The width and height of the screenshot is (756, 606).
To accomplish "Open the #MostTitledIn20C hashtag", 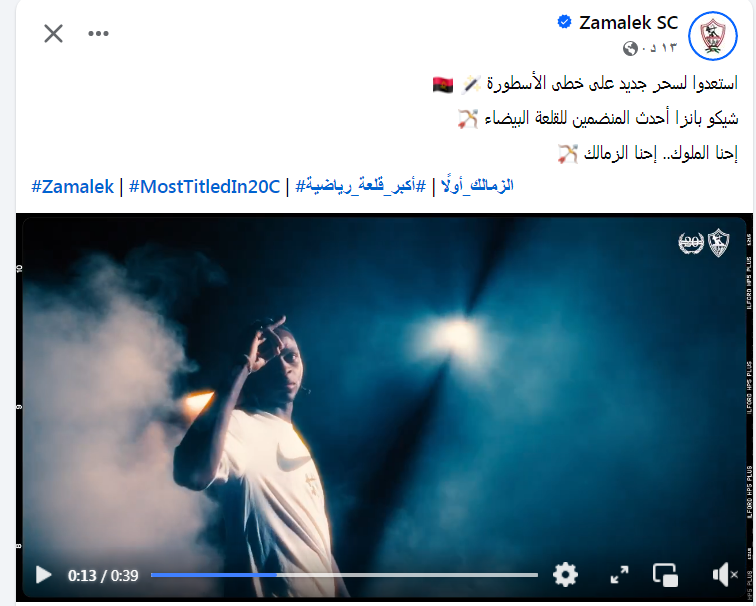I will click(x=204, y=187).
